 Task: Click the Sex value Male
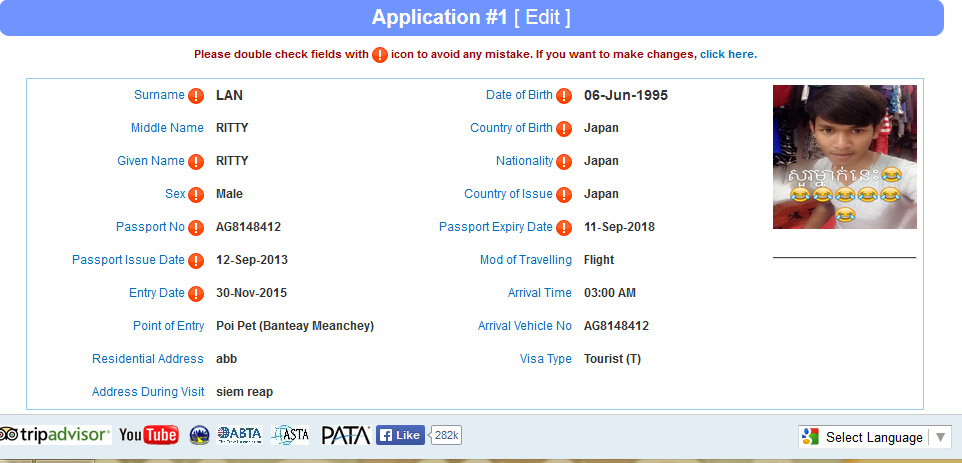pos(229,194)
